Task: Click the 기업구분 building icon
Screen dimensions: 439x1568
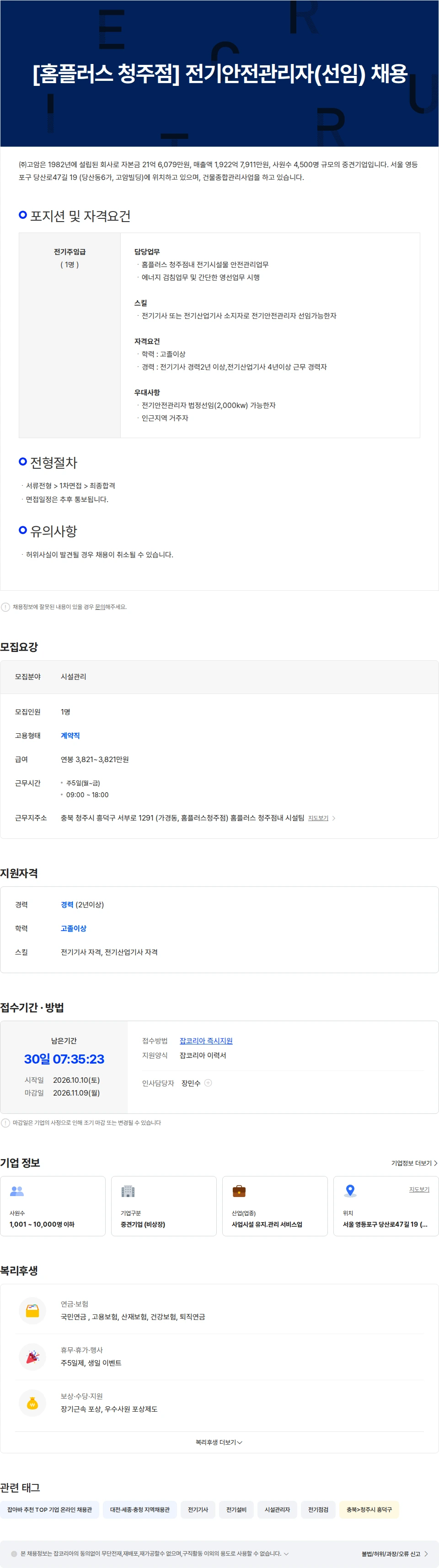Action: [128, 1191]
